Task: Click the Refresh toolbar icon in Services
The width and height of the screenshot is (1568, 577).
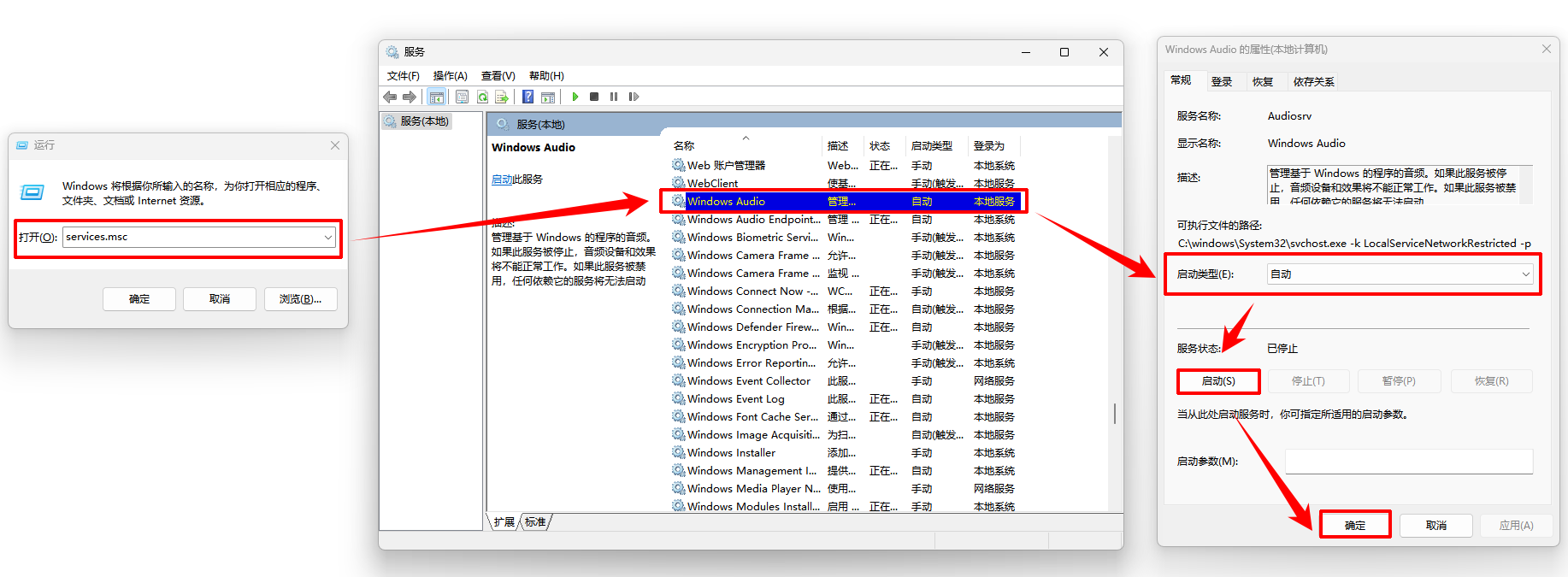Action: pyautogui.click(x=482, y=97)
